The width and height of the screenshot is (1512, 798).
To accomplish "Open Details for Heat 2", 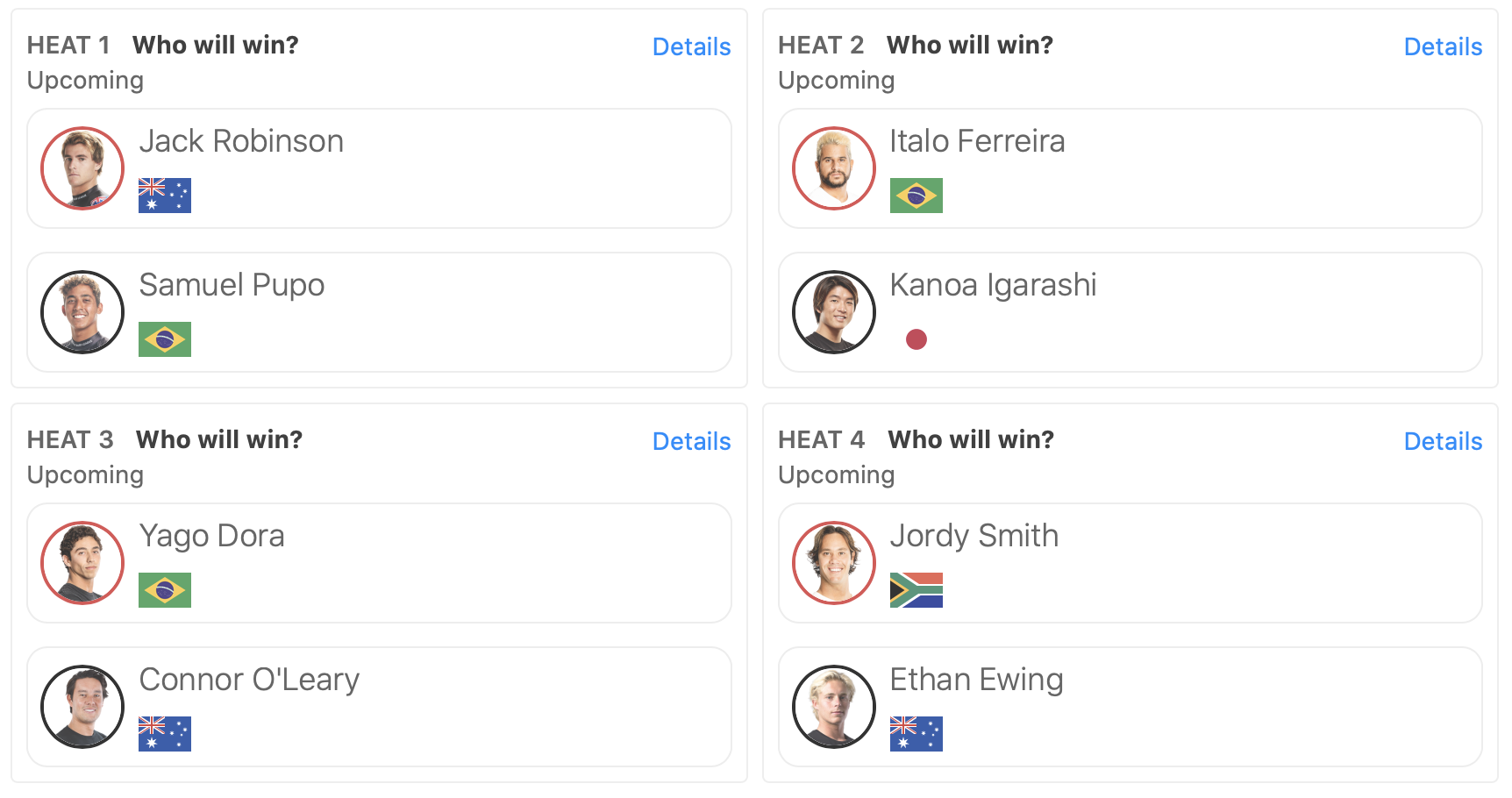I will [x=1443, y=46].
